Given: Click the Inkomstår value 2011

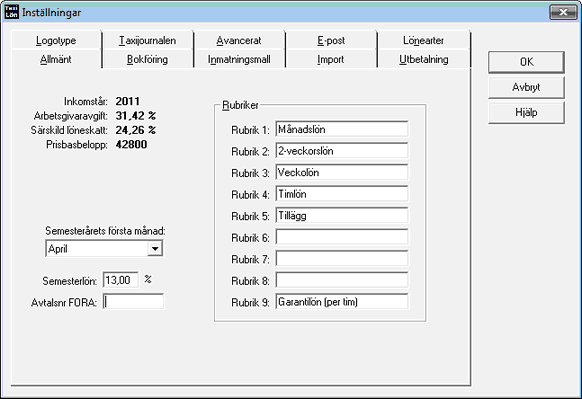Looking at the screenshot, I should 128,101.
